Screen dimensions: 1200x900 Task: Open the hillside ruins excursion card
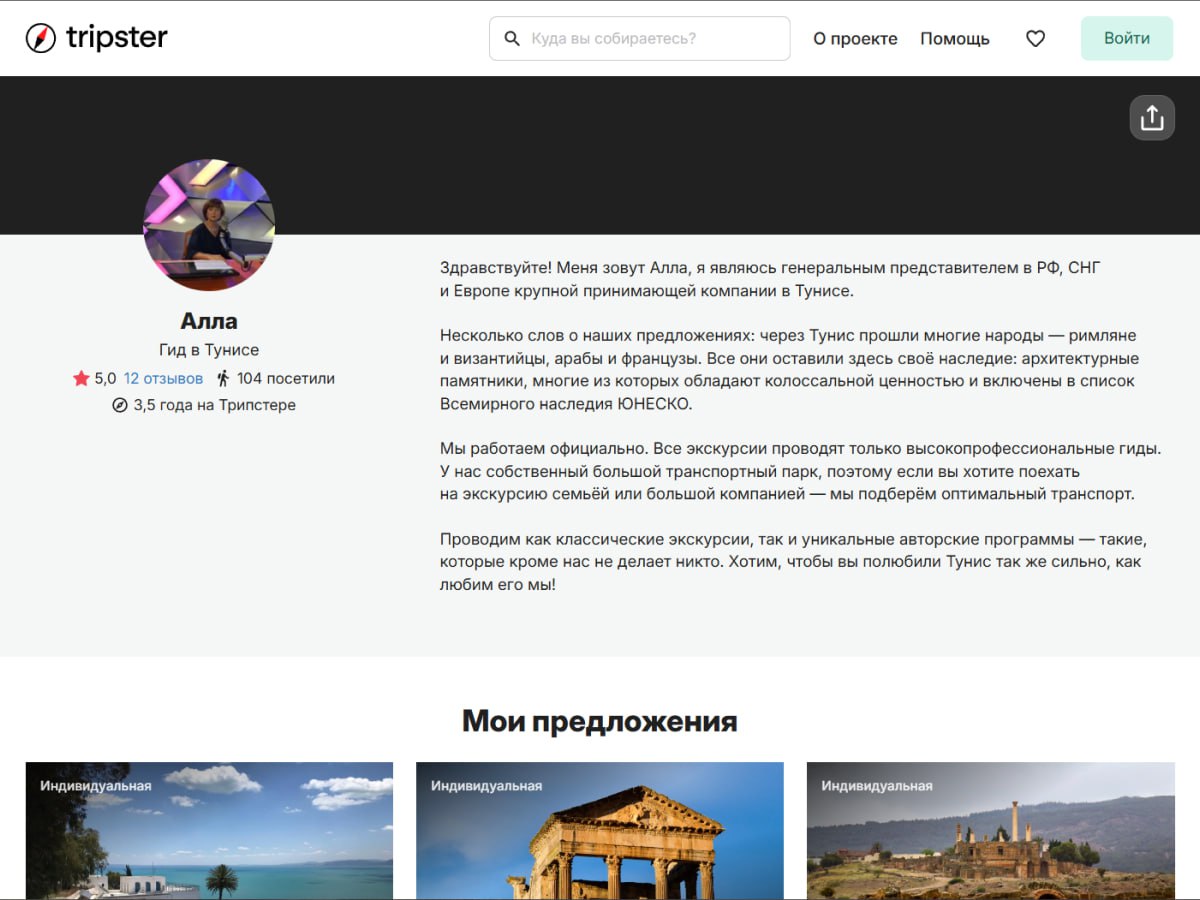(x=991, y=831)
